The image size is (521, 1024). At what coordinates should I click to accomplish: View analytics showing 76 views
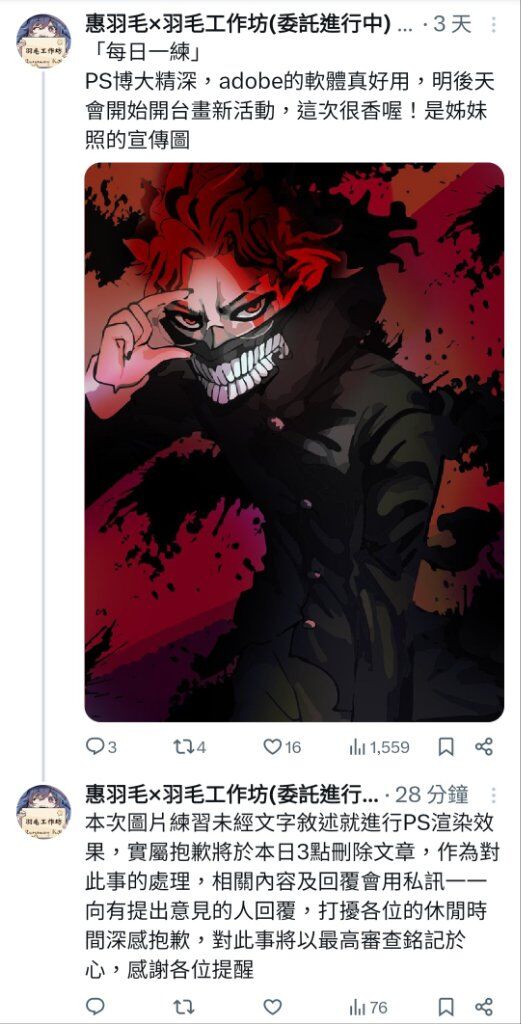369,1007
